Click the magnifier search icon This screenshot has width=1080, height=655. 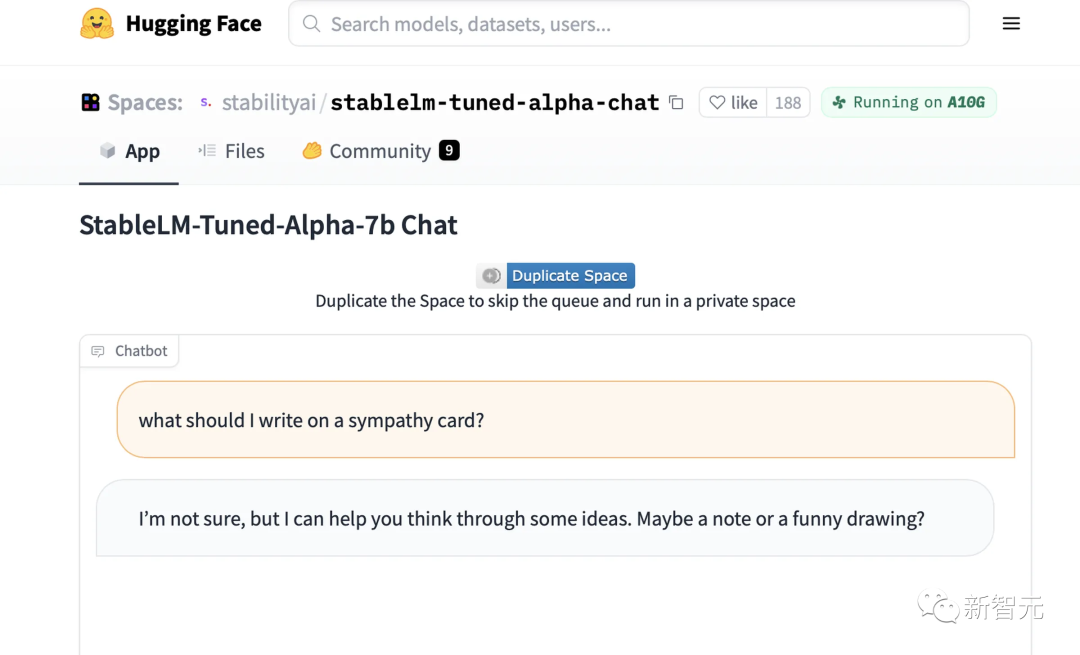pos(312,24)
